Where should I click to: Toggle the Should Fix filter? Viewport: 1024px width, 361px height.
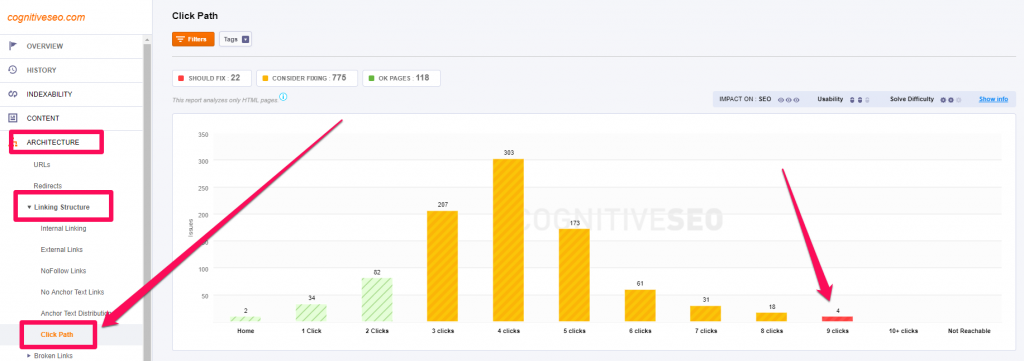pos(212,78)
